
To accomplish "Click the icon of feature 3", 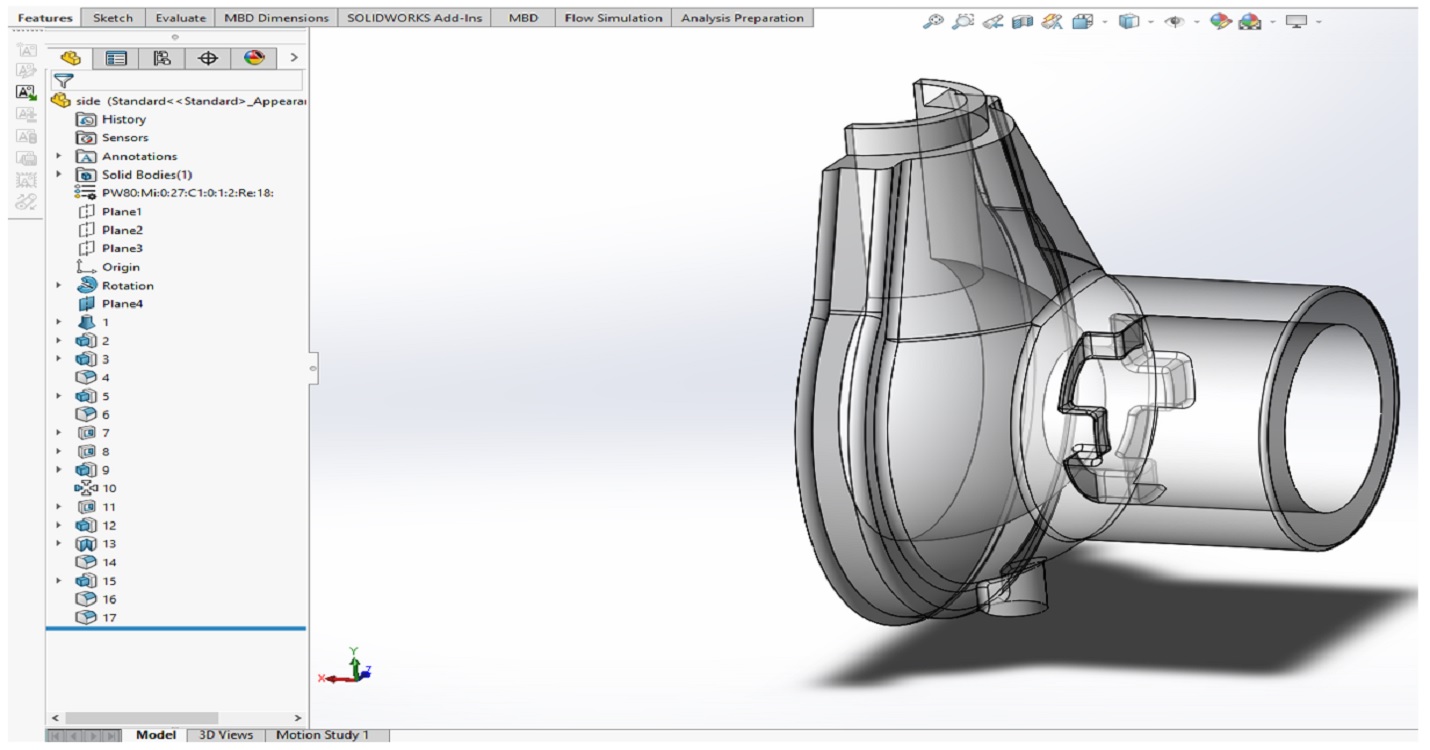I will click(86, 359).
